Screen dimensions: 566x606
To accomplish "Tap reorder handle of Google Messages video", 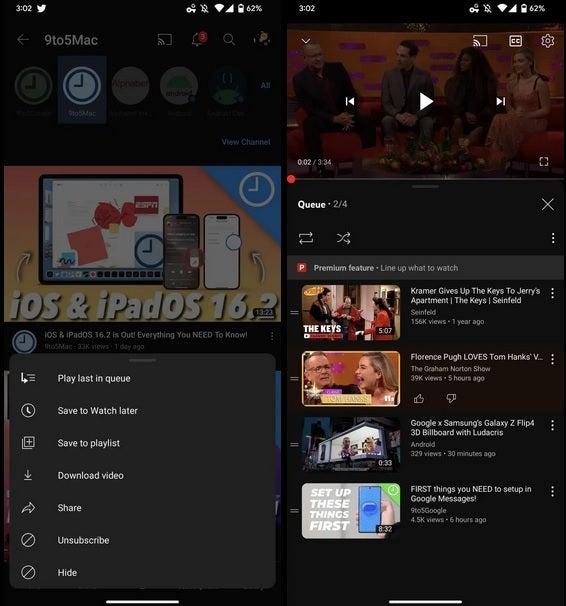I will click(x=294, y=511).
